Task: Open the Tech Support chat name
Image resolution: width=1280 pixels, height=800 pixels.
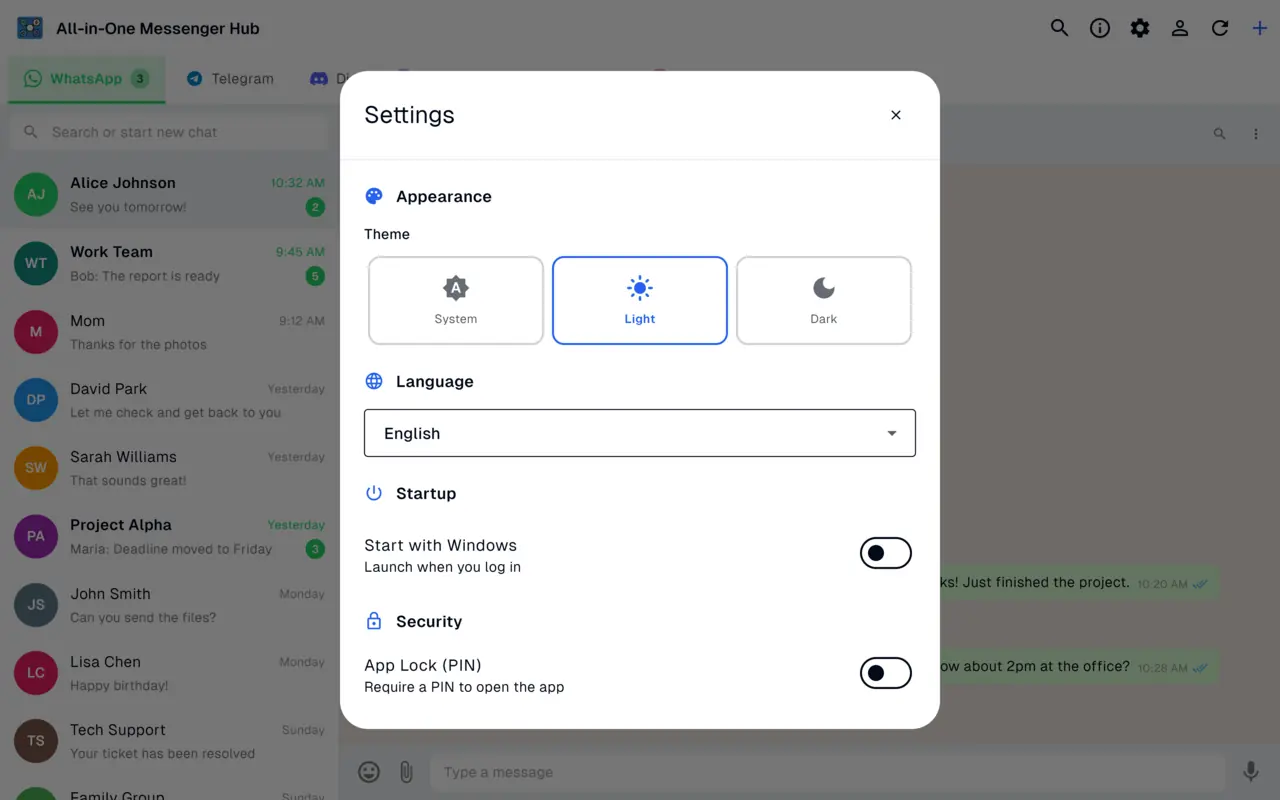Action: [118, 730]
